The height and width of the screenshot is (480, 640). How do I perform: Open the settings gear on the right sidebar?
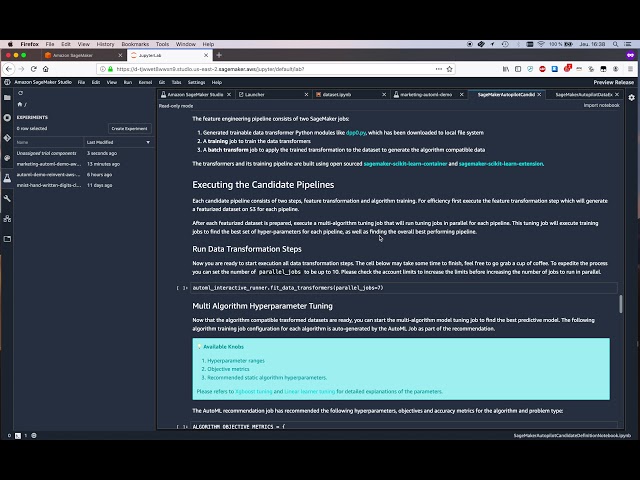pyautogui.click(x=631, y=98)
